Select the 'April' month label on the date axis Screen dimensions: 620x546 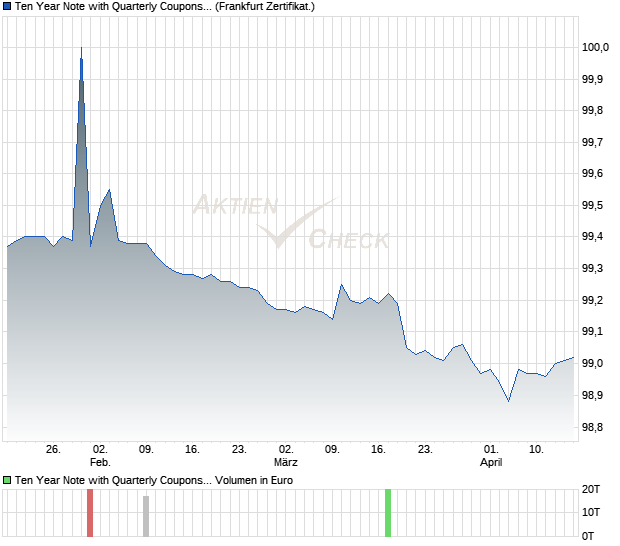pyautogui.click(x=490, y=462)
